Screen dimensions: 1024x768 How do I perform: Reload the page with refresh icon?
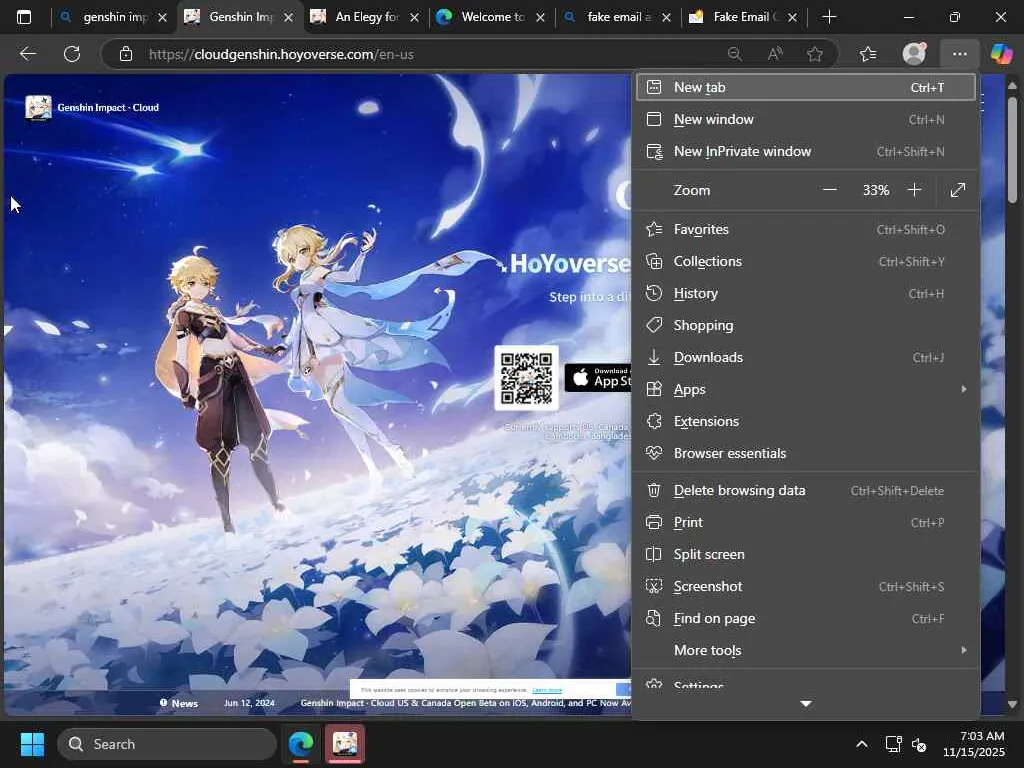(72, 54)
